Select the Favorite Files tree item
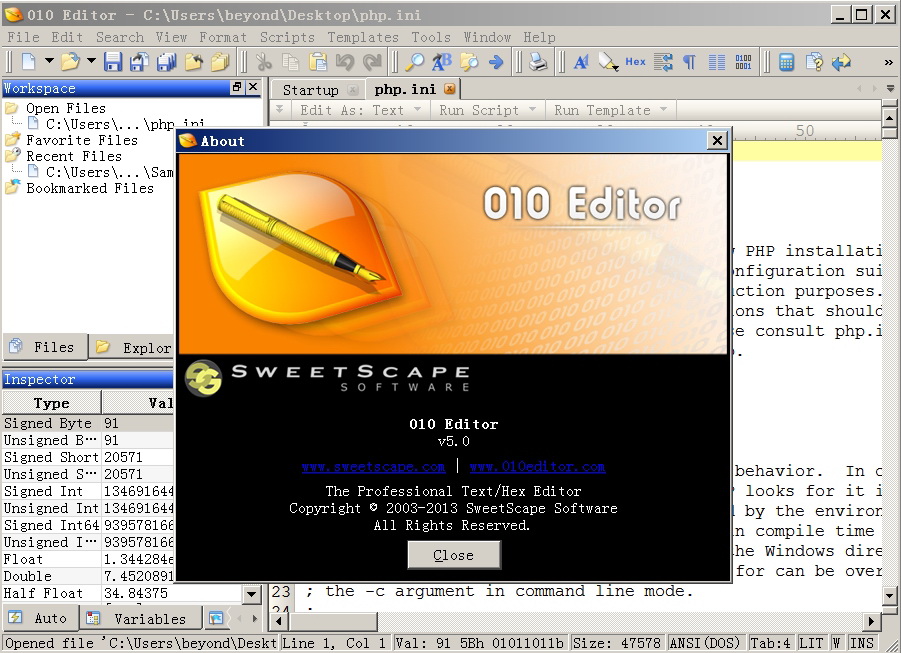 coord(82,140)
